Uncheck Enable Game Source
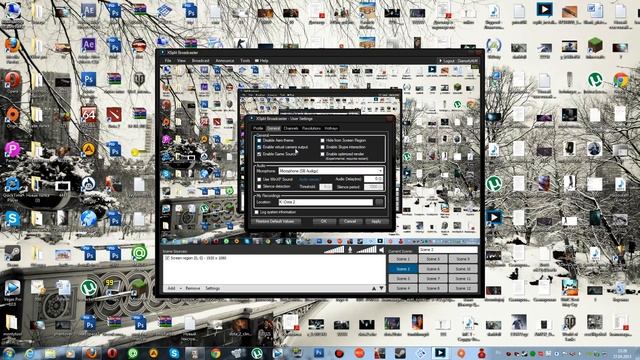640x360 pixels. click(259, 154)
